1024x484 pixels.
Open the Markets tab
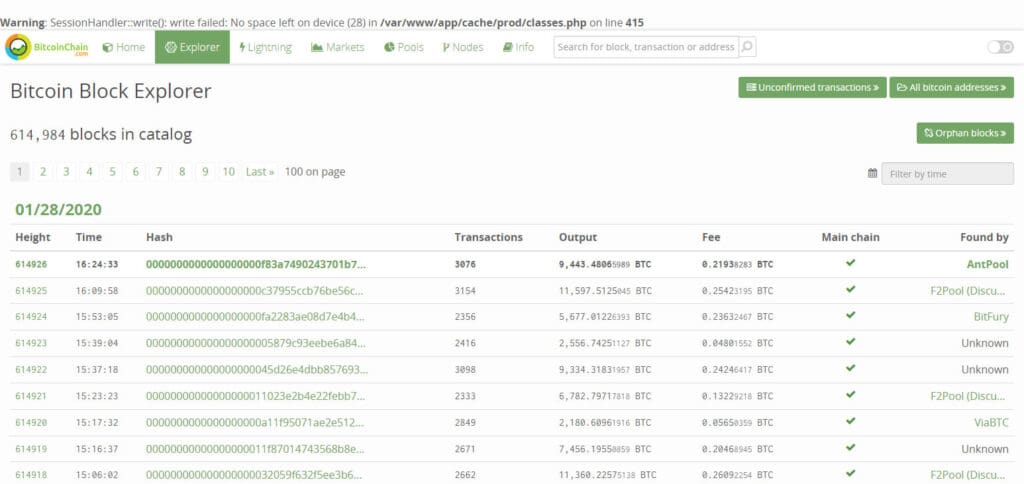tap(338, 47)
